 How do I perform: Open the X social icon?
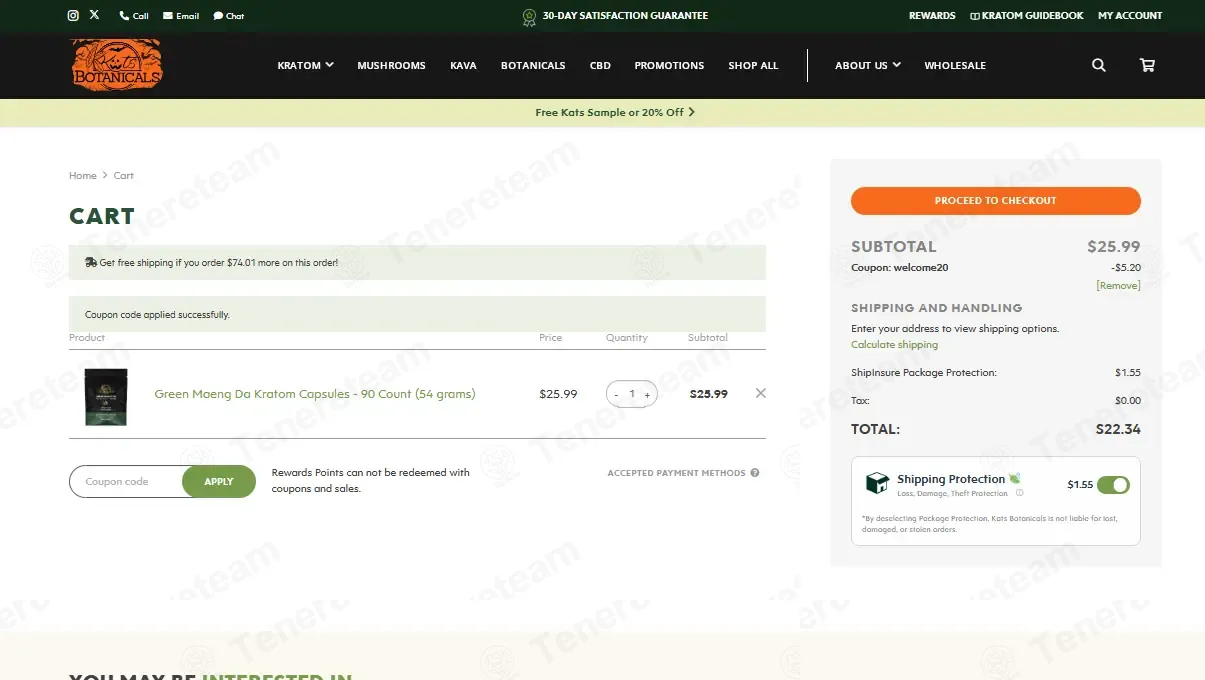(95, 15)
